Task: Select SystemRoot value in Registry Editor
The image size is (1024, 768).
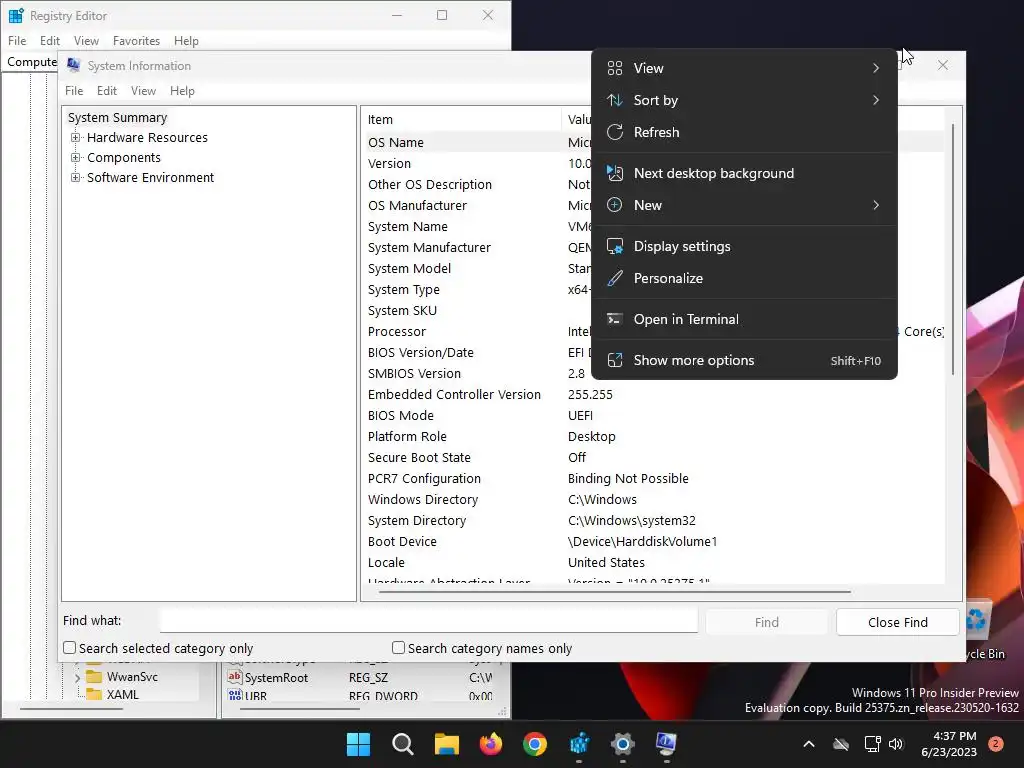Action: (276, 678)
